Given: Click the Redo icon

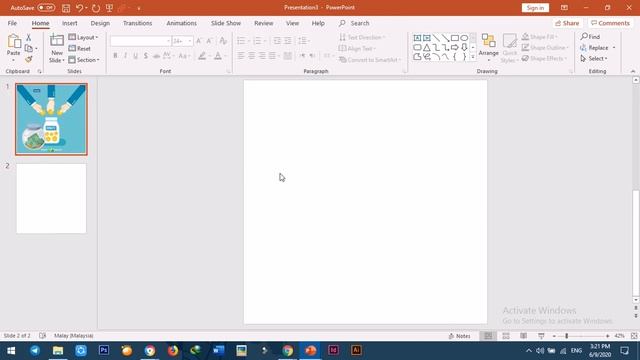Looking at the screenshot, I should point(96,8).
